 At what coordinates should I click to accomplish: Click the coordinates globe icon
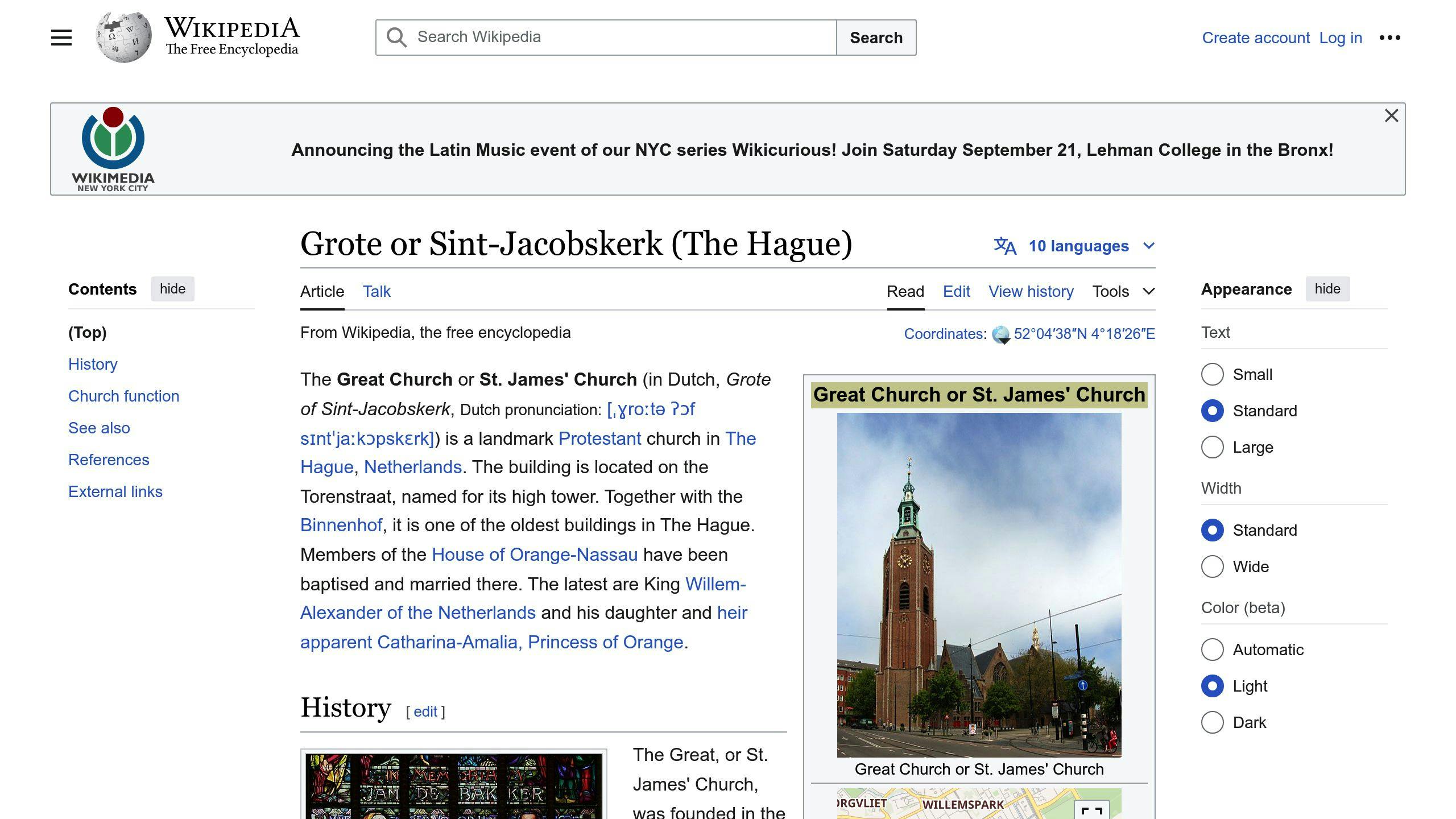(x=1001, y=334)
